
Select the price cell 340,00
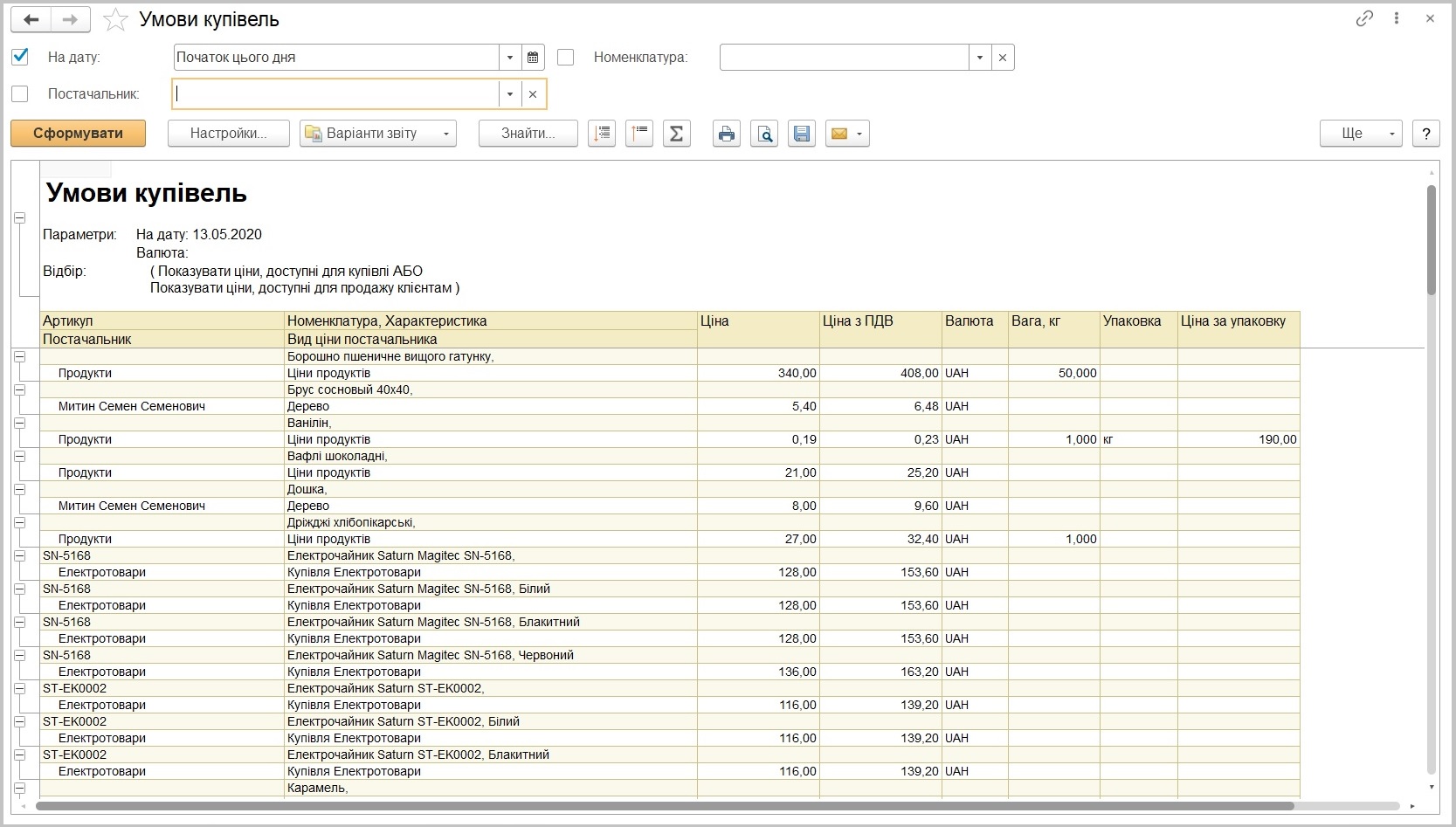pyautogui.click(x=758, y=373)
